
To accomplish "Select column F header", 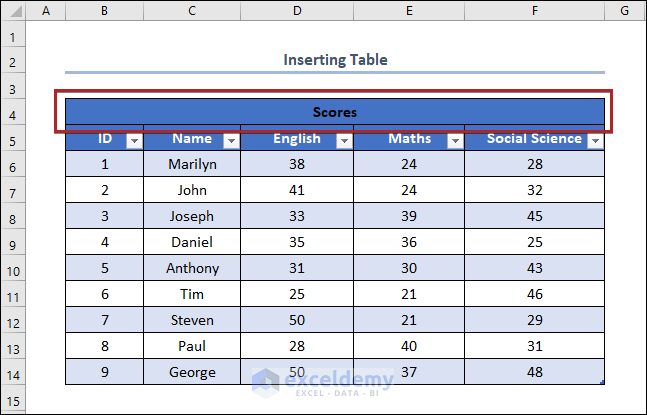I will (x=535, y=10).
